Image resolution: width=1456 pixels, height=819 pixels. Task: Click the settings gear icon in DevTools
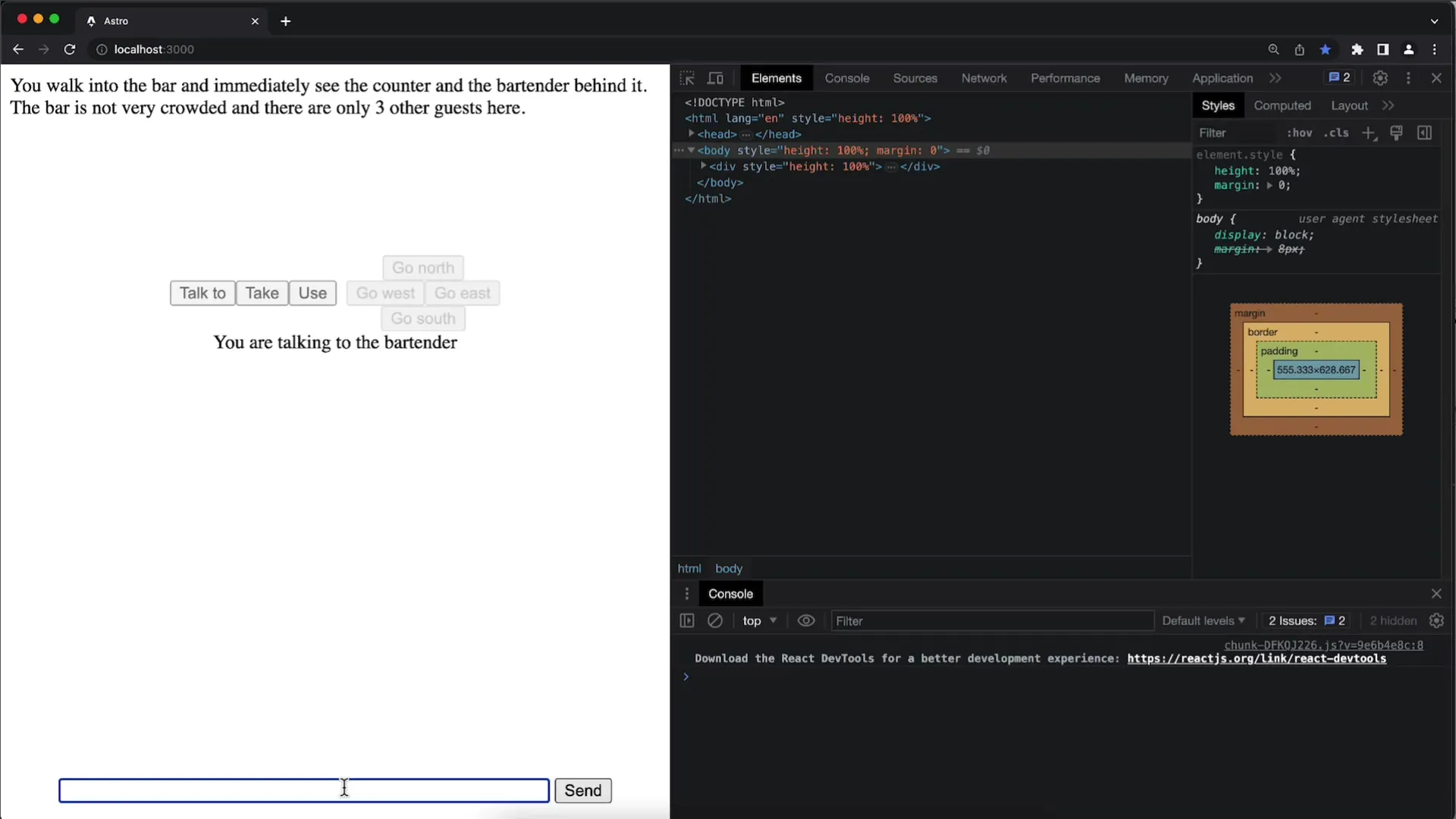1380,78
